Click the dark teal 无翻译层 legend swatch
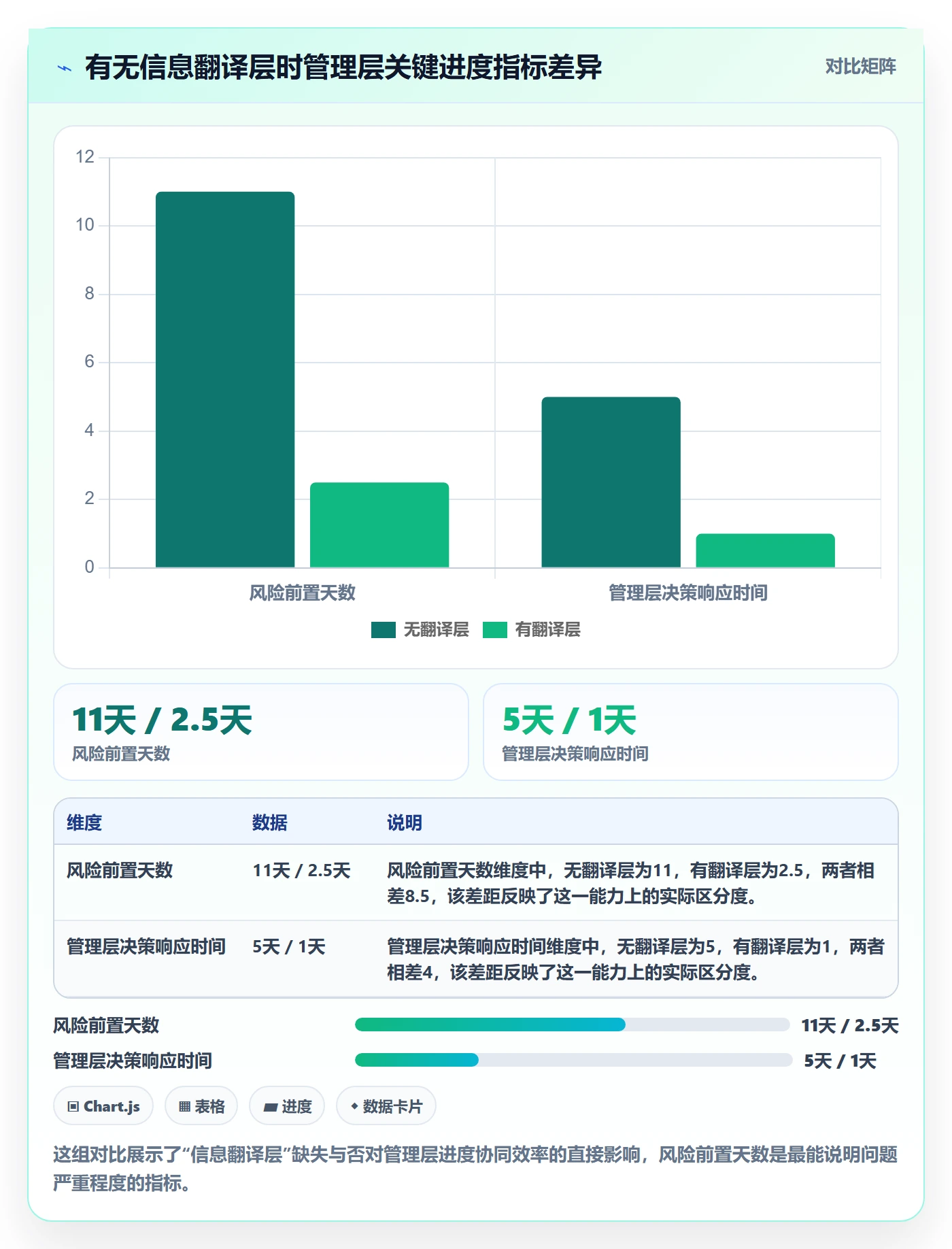952x1249 pixels. [x=384, y=630]
